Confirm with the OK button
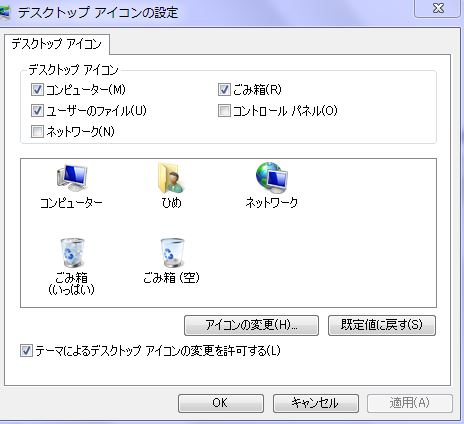Screen dimensions: 464x424 (x=221, y=403)
